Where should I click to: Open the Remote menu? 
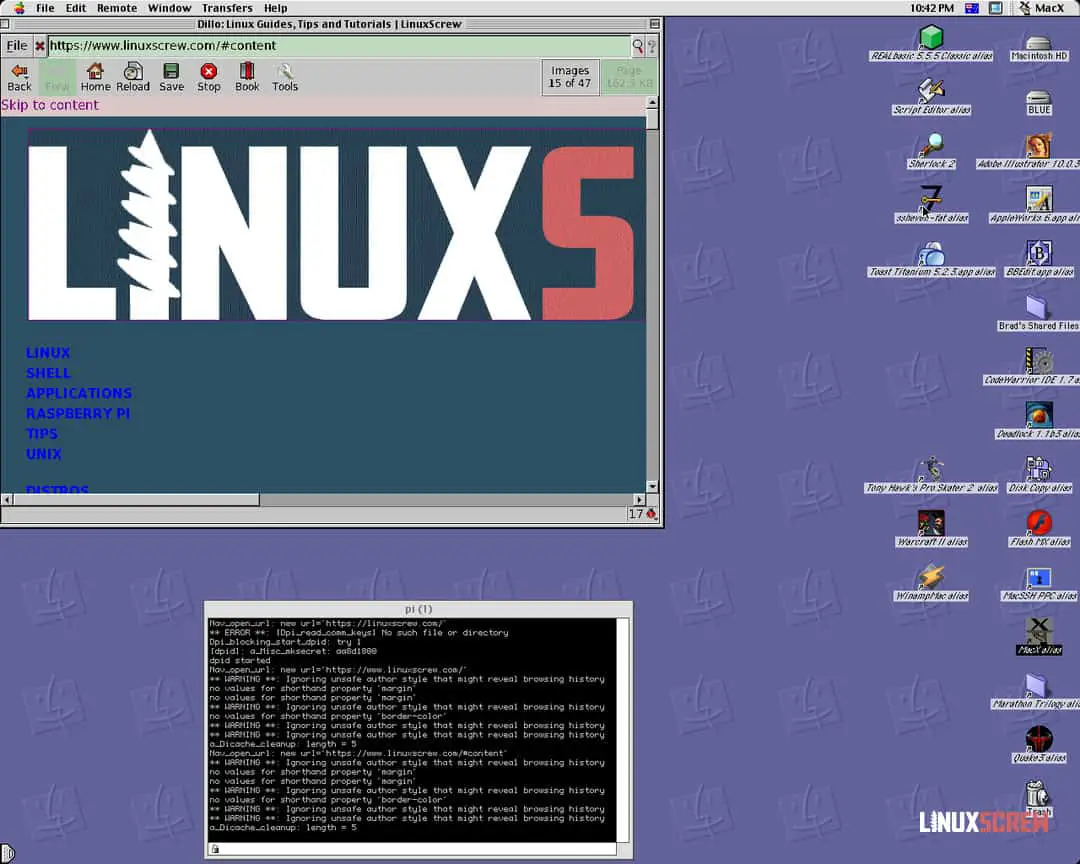117,8
